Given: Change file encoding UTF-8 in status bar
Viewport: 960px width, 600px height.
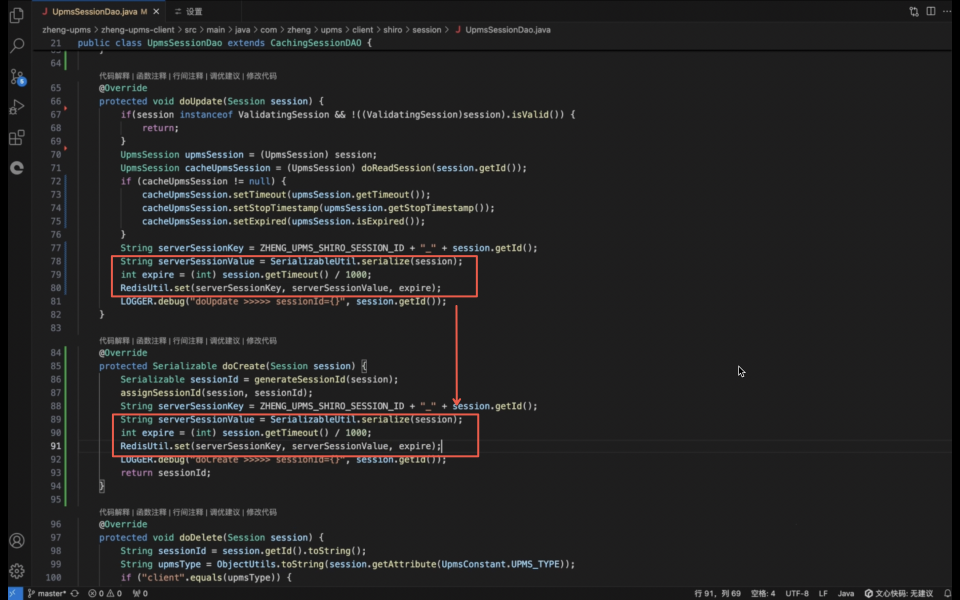Looking at the screenshot, I should coord(797,593).
